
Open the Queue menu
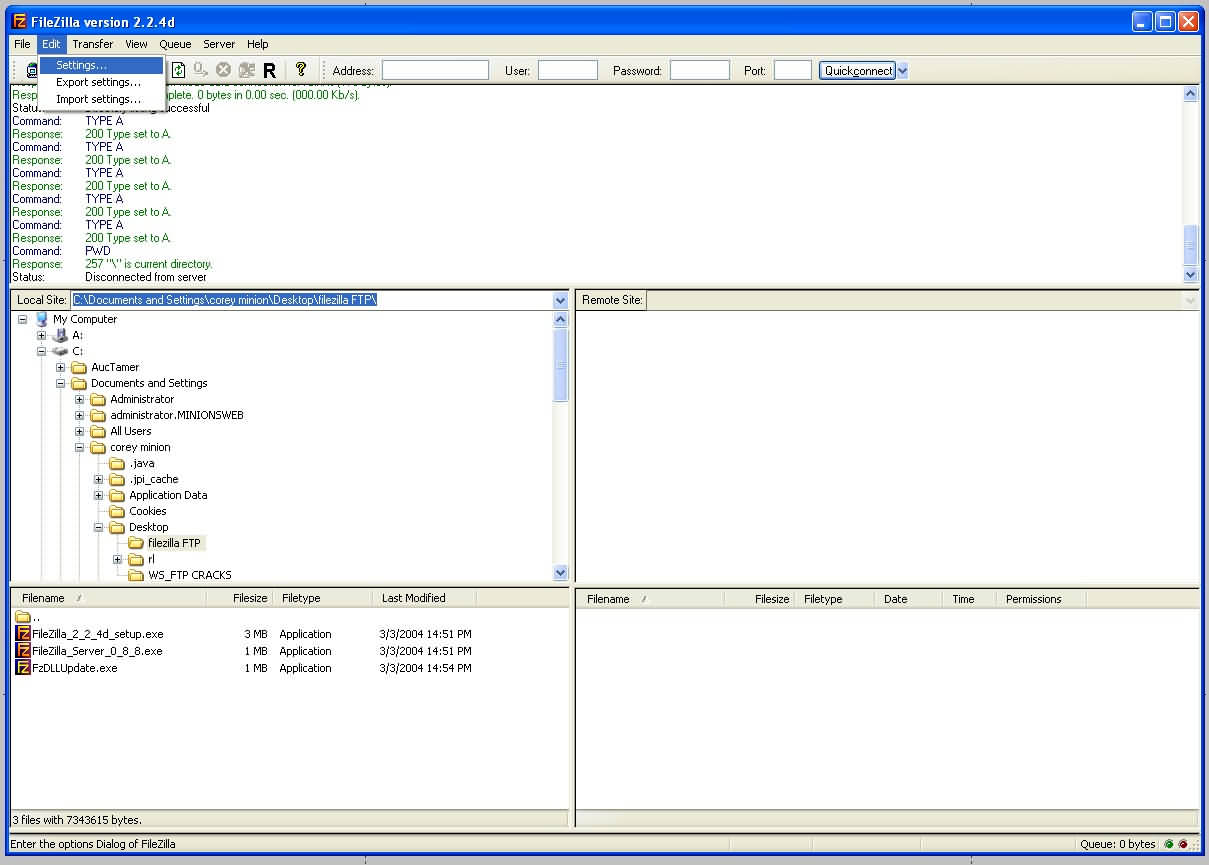[175, 44]
